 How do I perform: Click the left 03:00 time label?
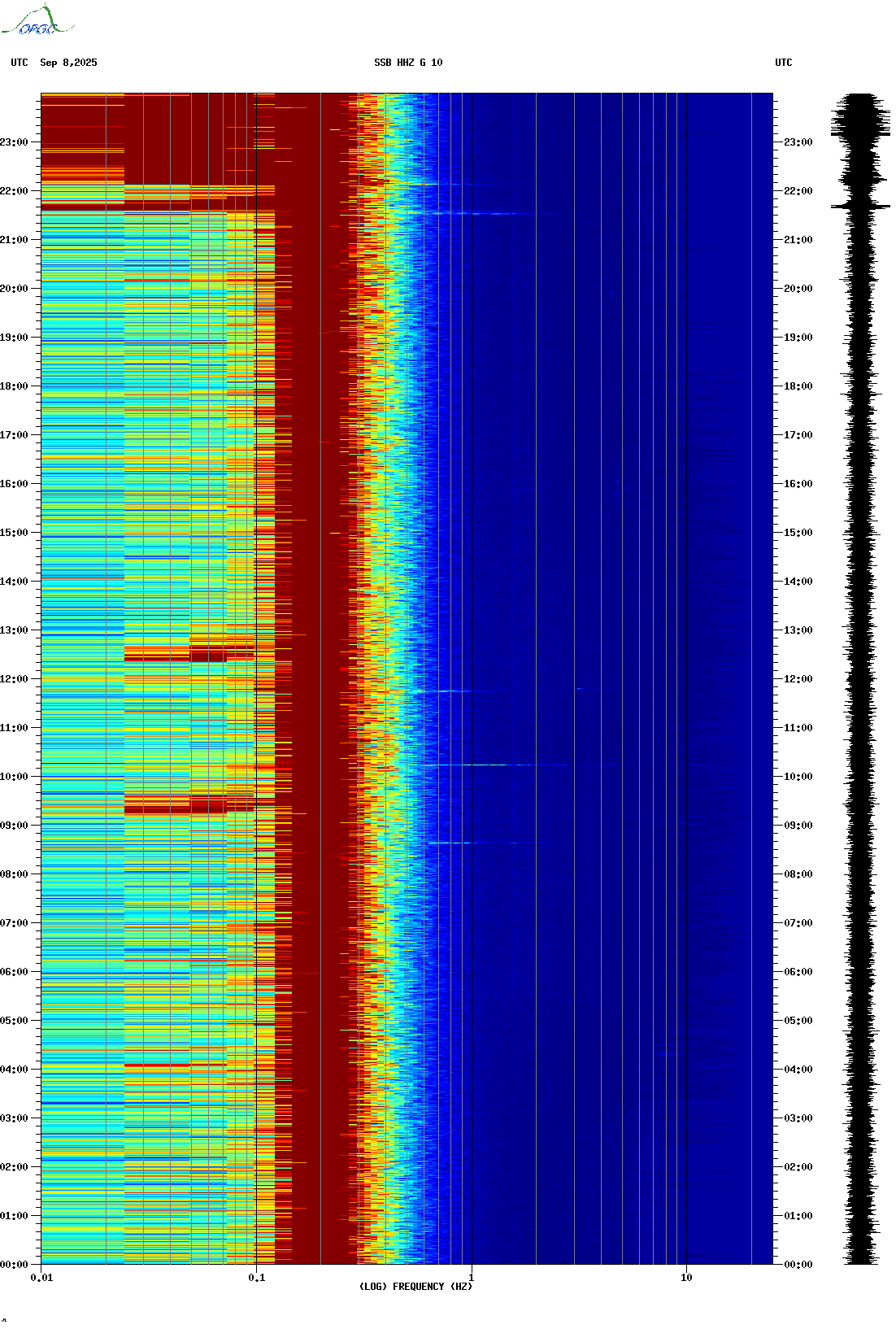[x=14, y=1118]
